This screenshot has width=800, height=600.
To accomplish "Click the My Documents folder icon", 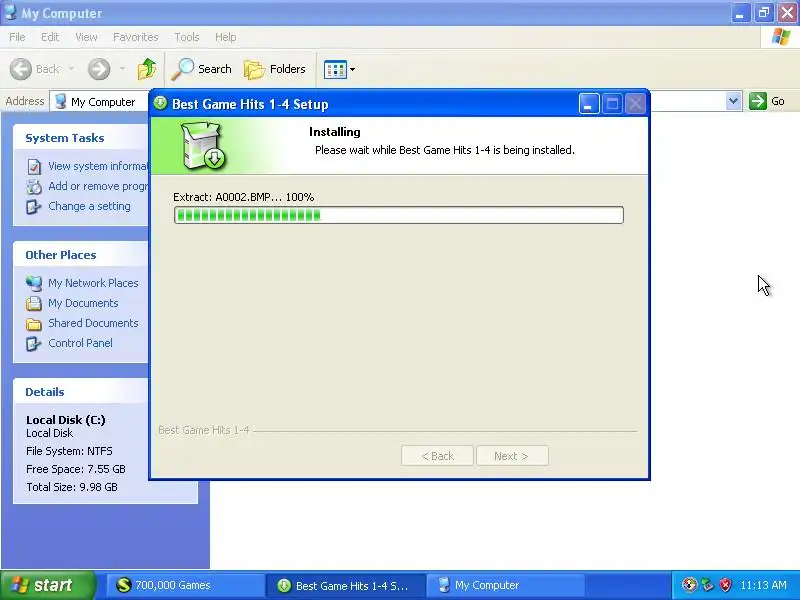I will click(34, 304).
